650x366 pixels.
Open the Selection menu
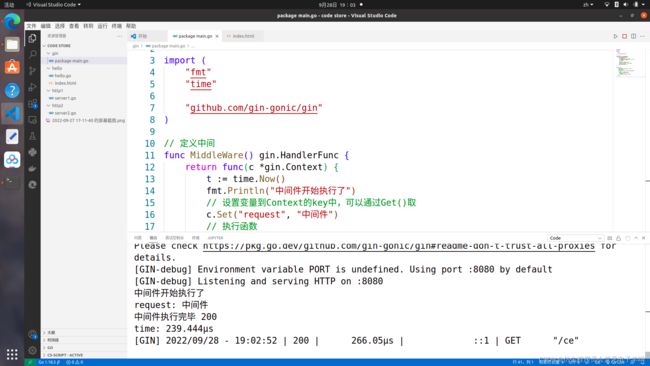coord(60,26)
